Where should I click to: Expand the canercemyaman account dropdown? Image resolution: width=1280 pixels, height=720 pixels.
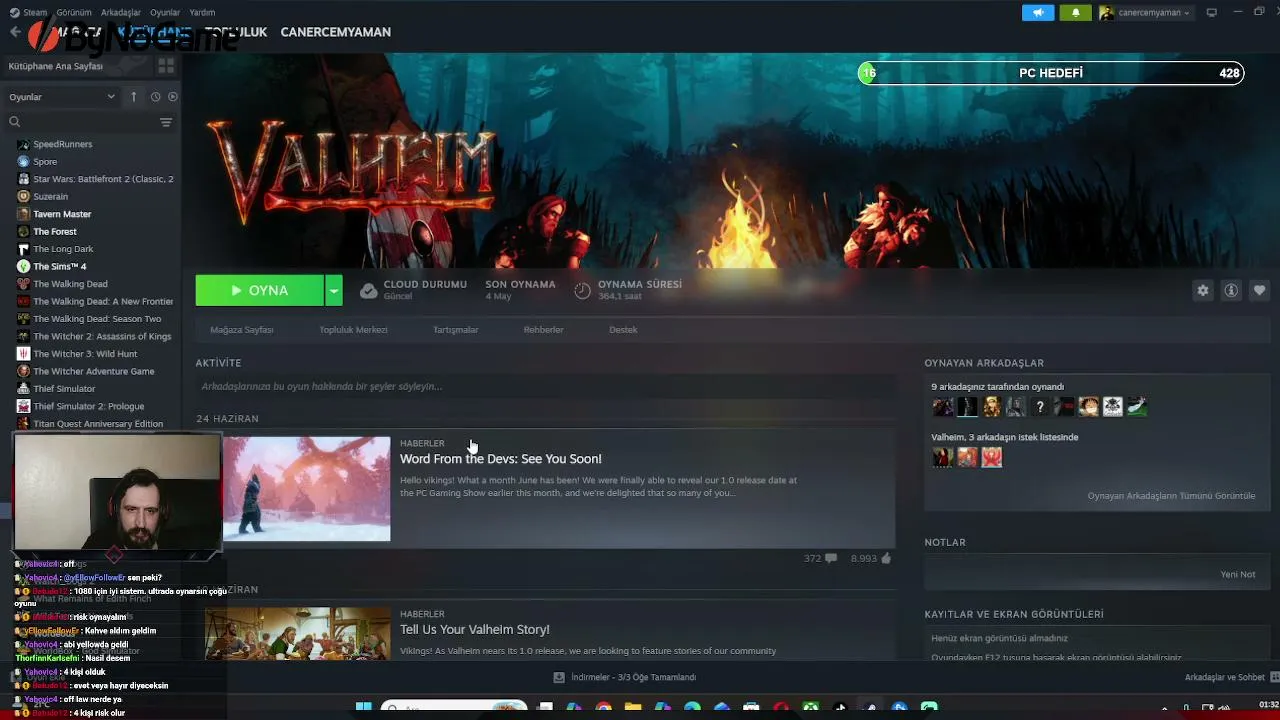coord(1145,13)
